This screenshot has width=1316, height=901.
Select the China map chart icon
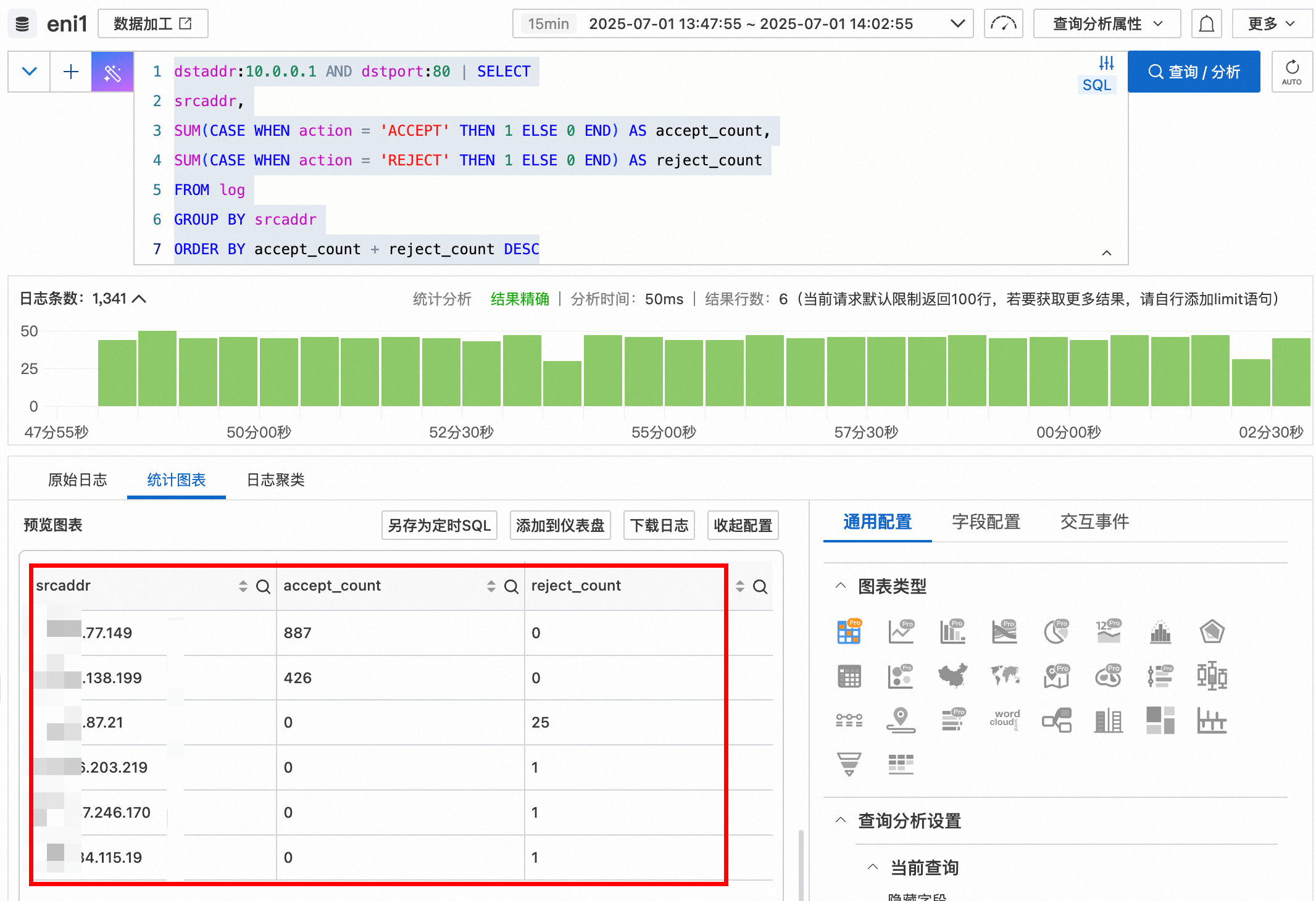953,676
